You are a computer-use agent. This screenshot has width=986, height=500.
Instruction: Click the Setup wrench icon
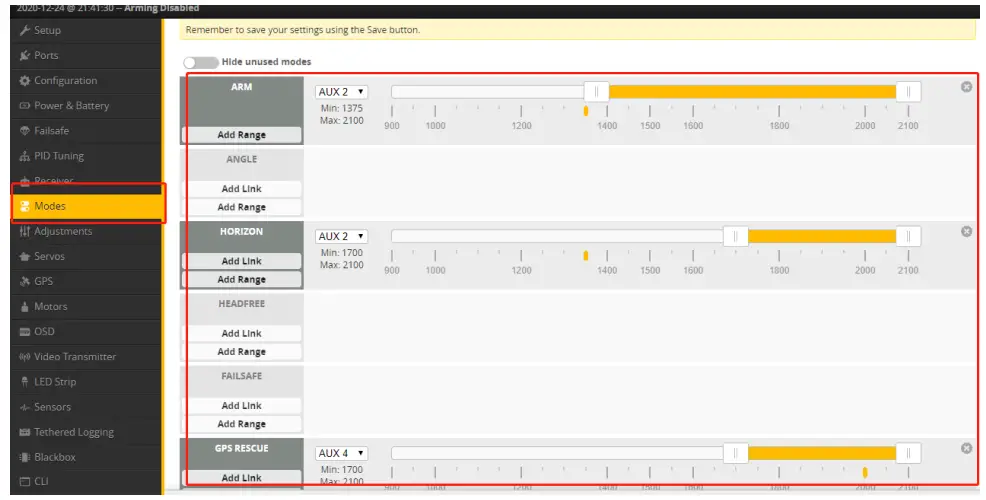tap(25, 30)
